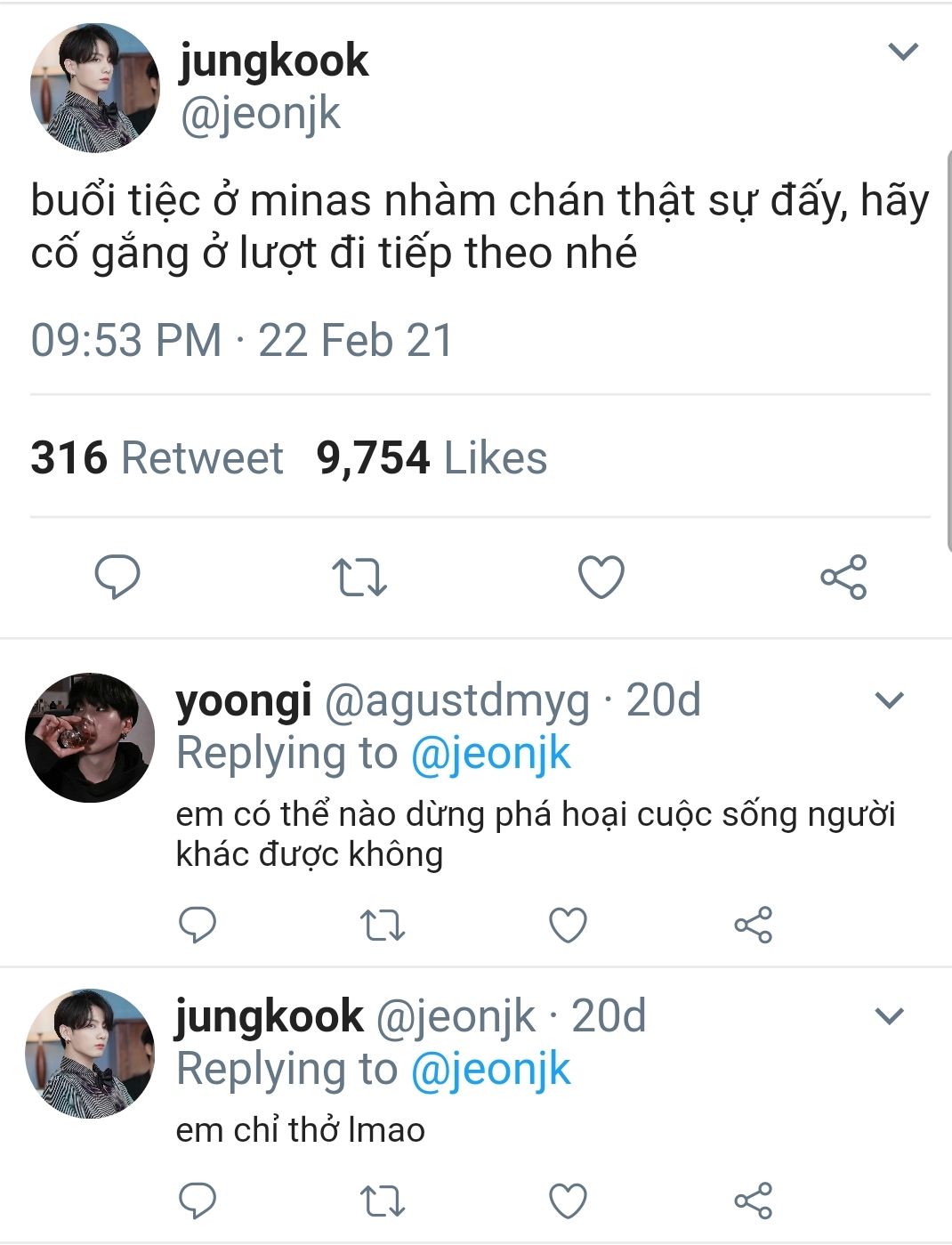Open chevron menu on jungkook's reply
The height and width of the screenshot is (1245, 952).
tap(890, 1015)
